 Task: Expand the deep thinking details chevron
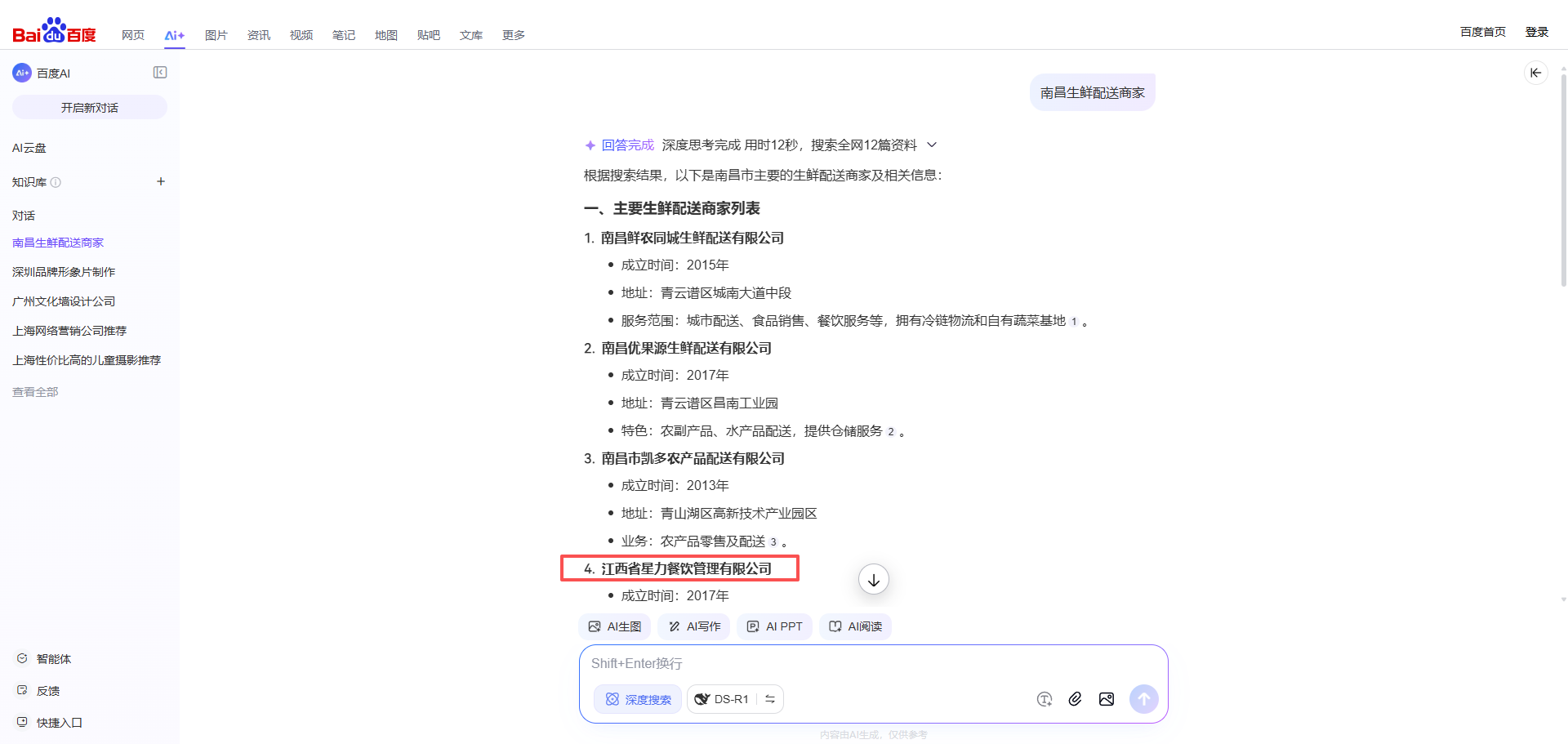coord(932,145)
